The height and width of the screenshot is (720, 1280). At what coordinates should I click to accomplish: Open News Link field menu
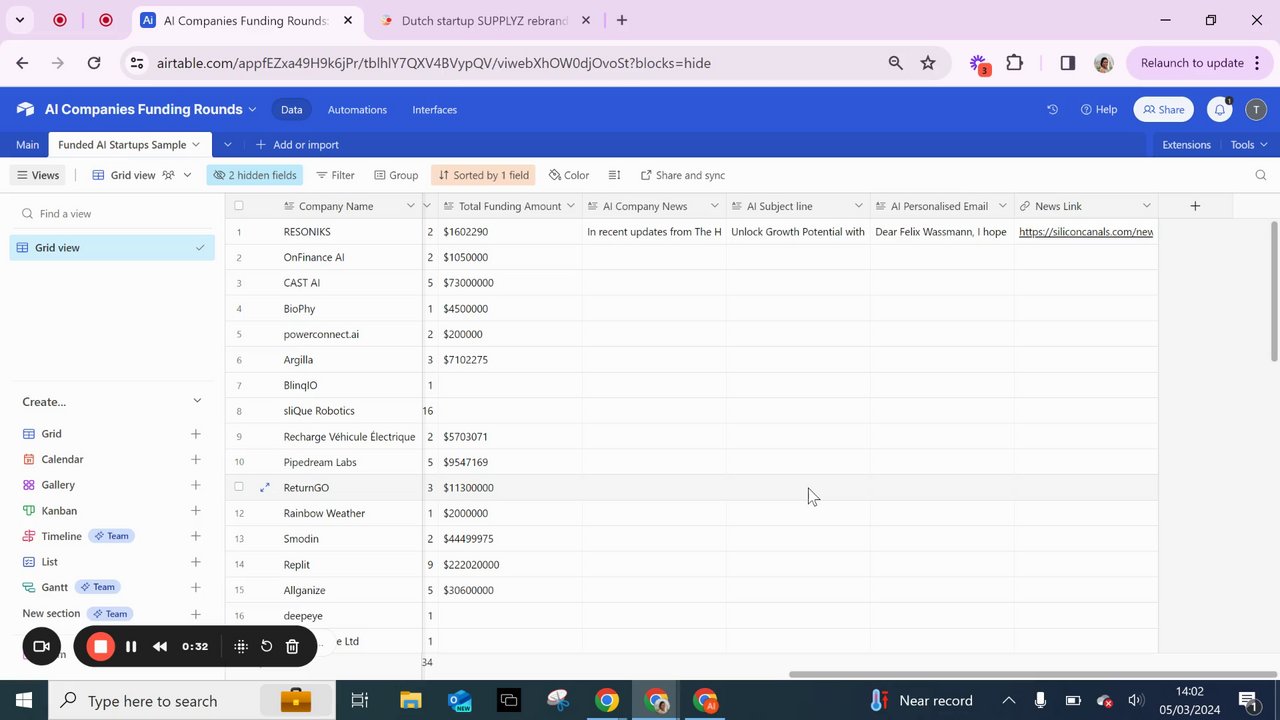(x=1146, y=206)
